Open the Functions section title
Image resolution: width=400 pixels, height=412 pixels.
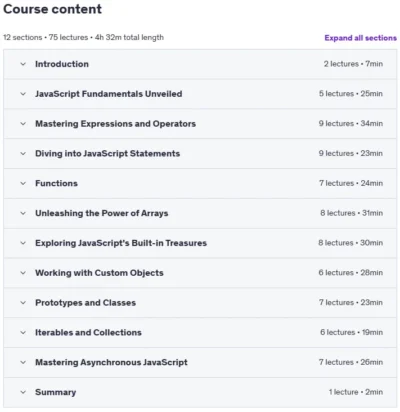click(56, 183)
